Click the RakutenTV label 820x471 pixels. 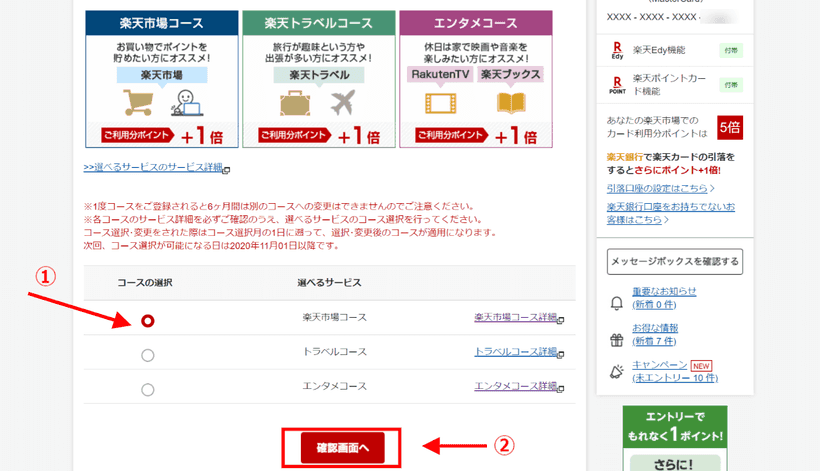[x=440, y=74]
